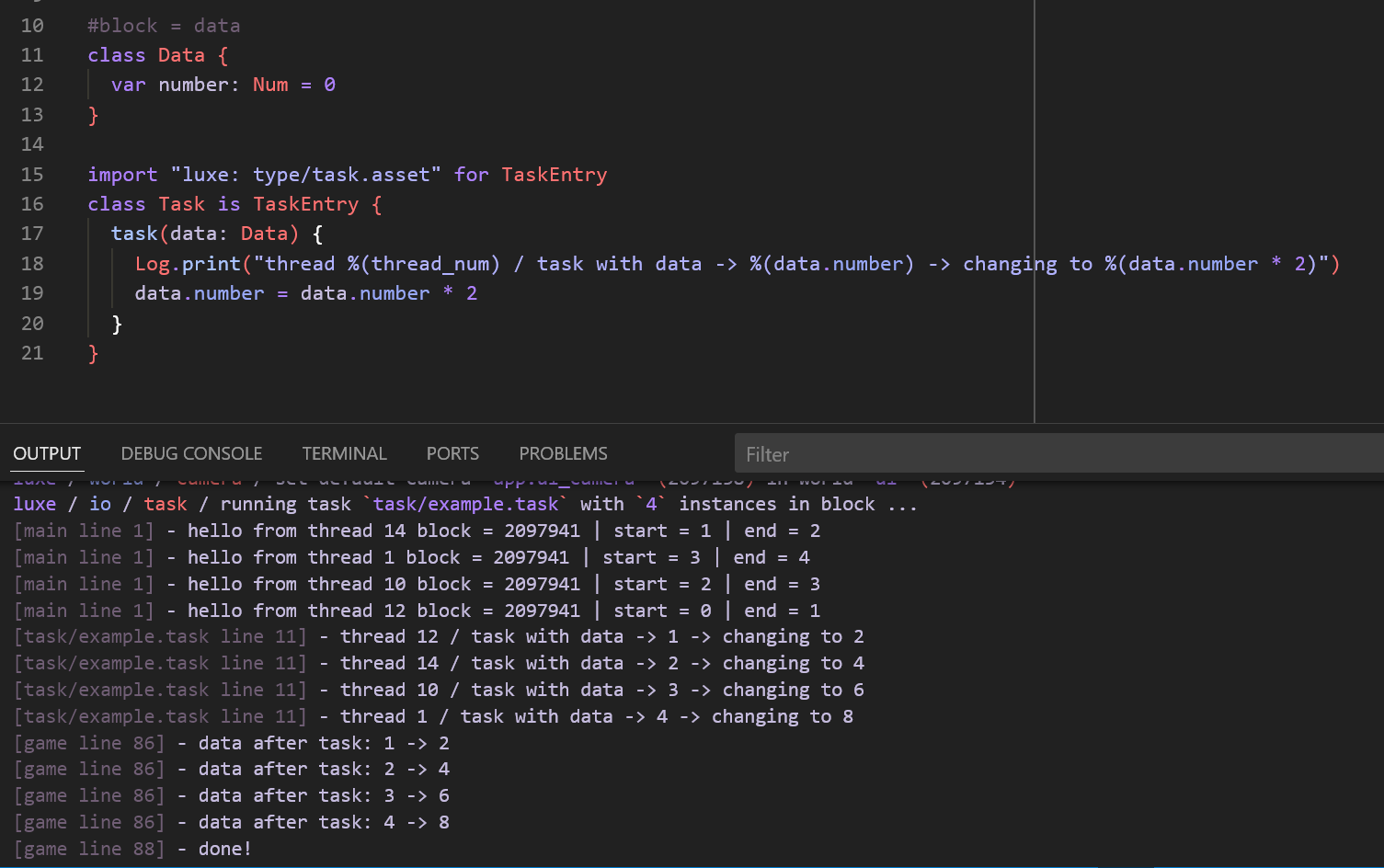This screenshot has width=1384, height=868.
Task: Switch to the OUTPUT panel tab
Action: tap(47, 453)
